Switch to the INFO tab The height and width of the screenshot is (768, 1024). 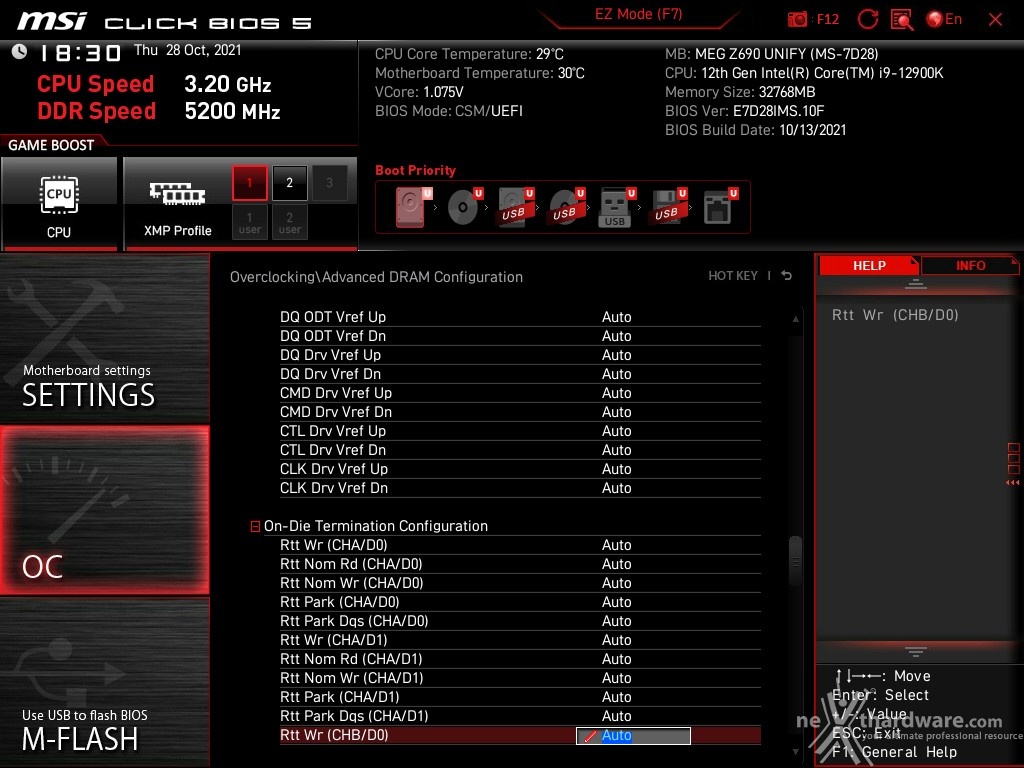[970, 265]
